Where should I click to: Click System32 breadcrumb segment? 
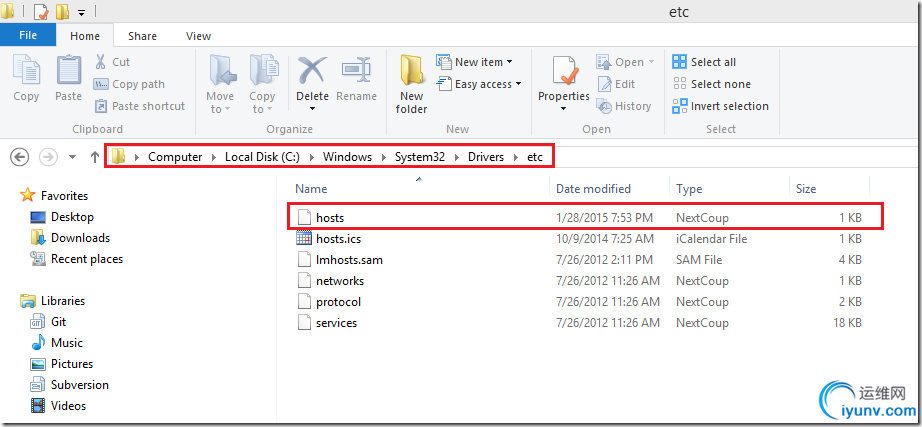coord(420,157)
